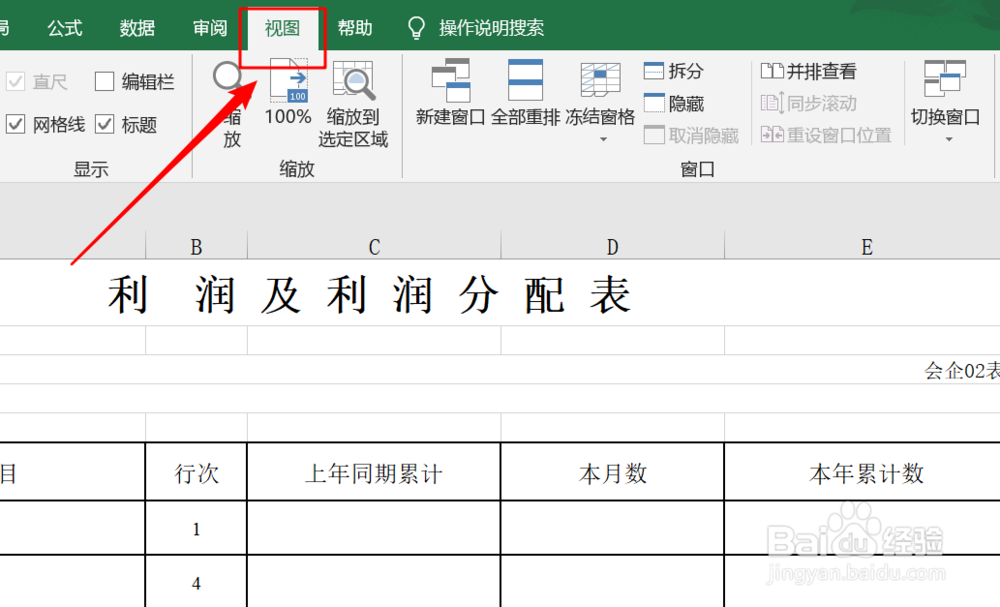Reset zoom to 100% icon
Viewport: 1000px width, 607px height.
coord(288,80)
